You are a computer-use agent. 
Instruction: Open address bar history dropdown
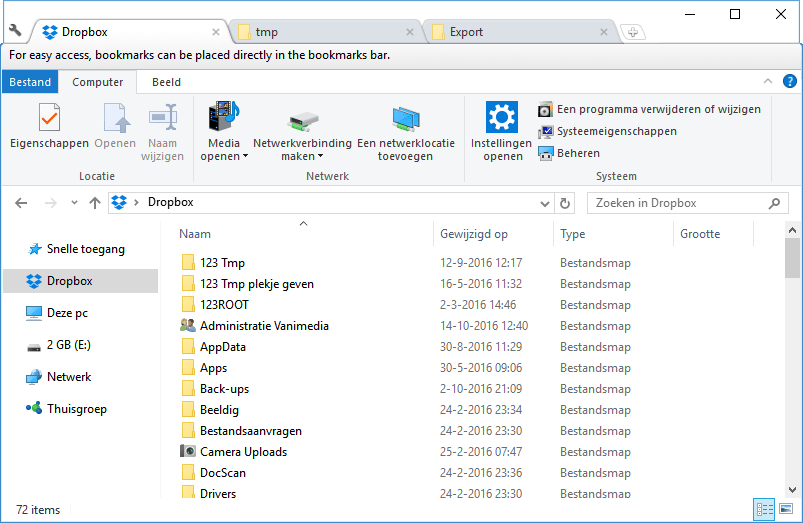point(545,203)
